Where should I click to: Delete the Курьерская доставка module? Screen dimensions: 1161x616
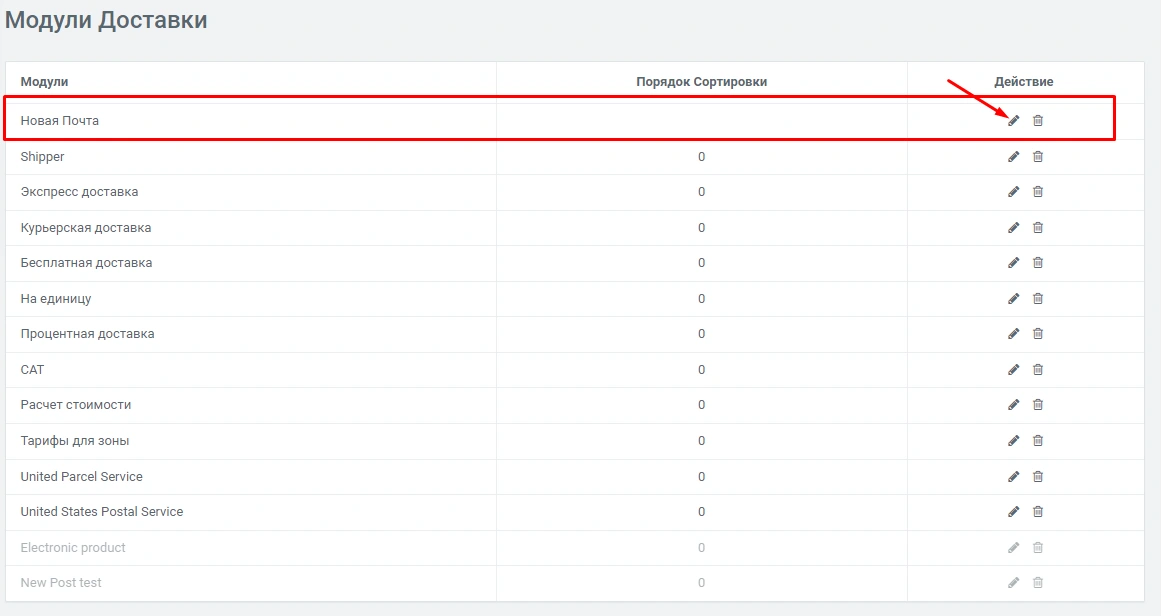coord(1037,228)
